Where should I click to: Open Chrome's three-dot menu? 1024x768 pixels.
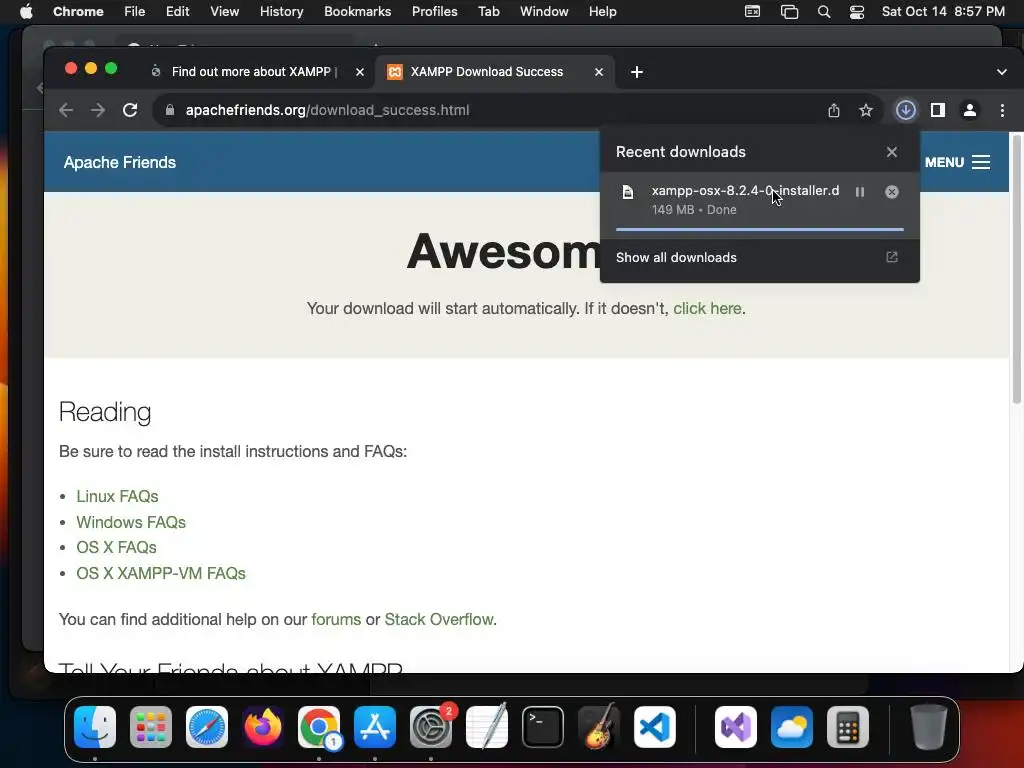(1002, 110)
